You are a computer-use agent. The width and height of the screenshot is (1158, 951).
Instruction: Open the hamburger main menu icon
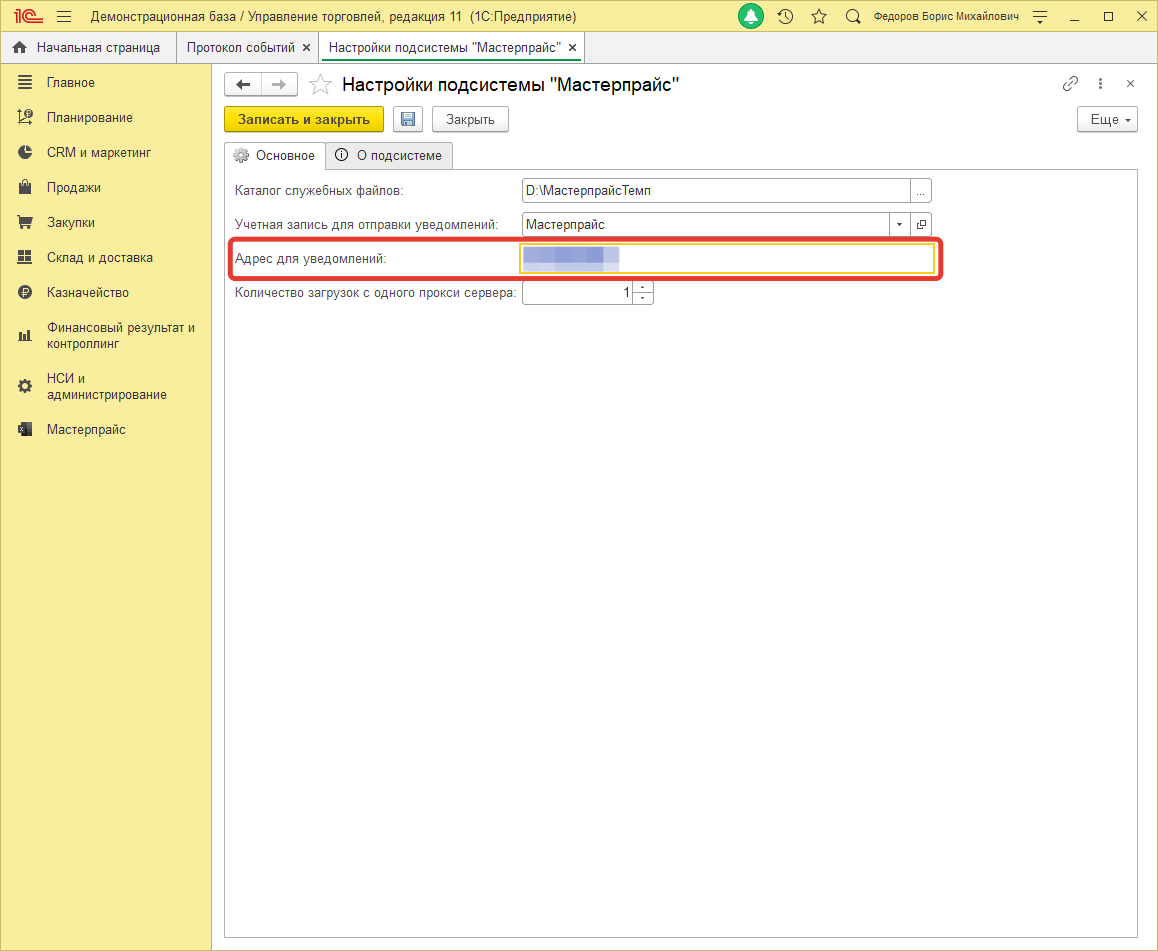pos(64,17)
